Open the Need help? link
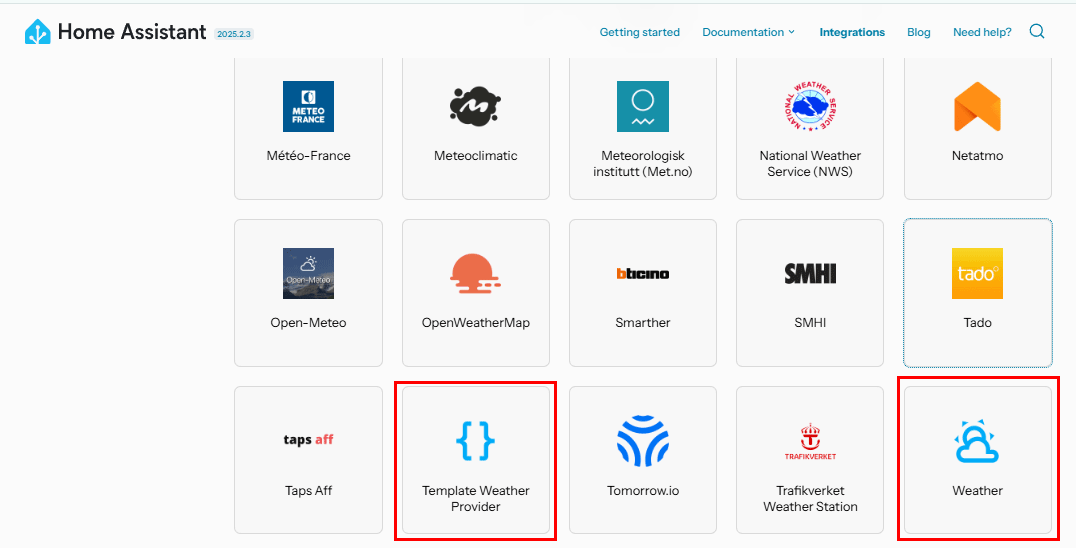Image resolution: width=1076 pixels, height=548 pixels. point(982,32)
